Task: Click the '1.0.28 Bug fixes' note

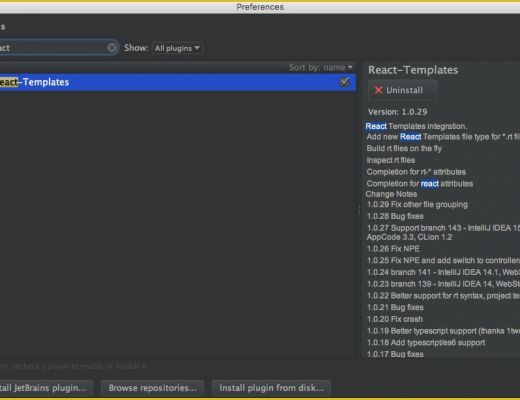Action: click(x=395, y=216)
